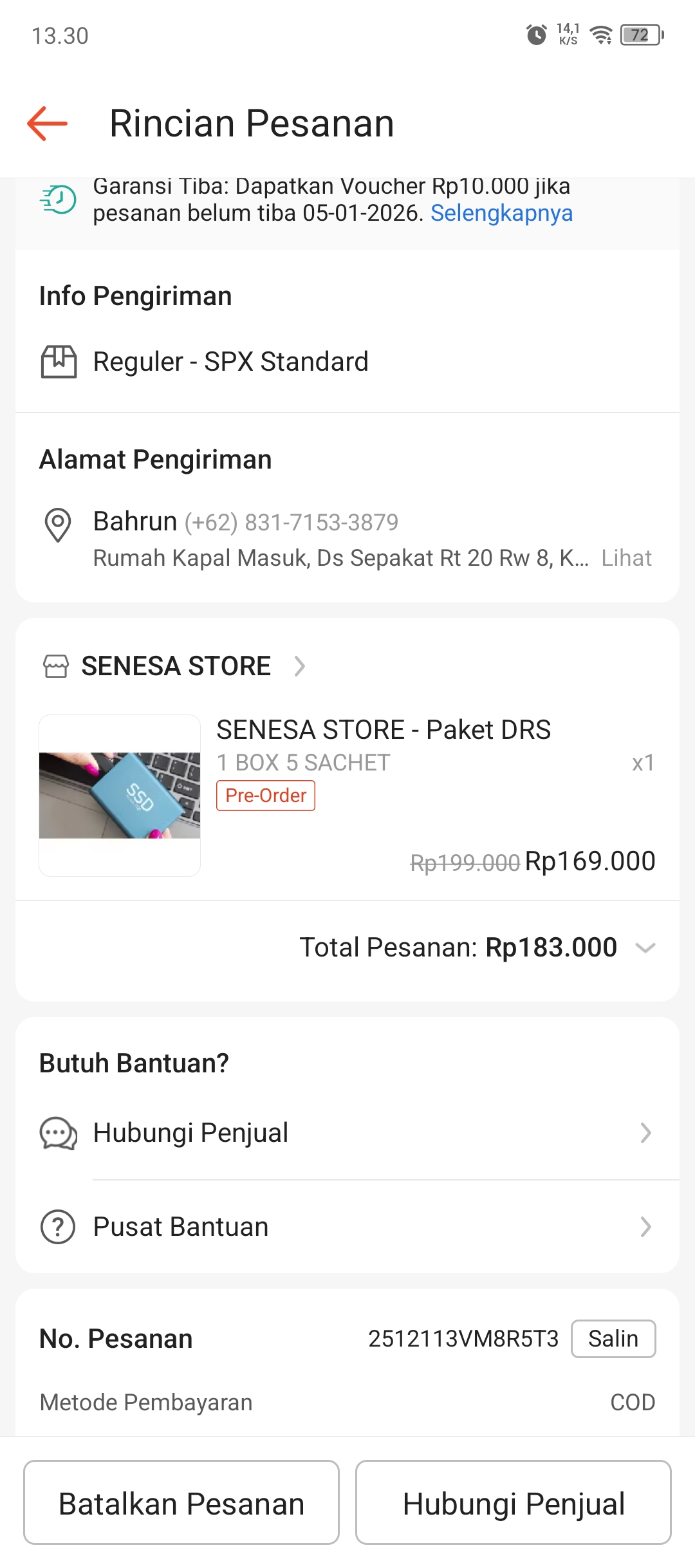Follow the Selengkapnya link
Screen dimensions: 695x1568
click(501, 213)
